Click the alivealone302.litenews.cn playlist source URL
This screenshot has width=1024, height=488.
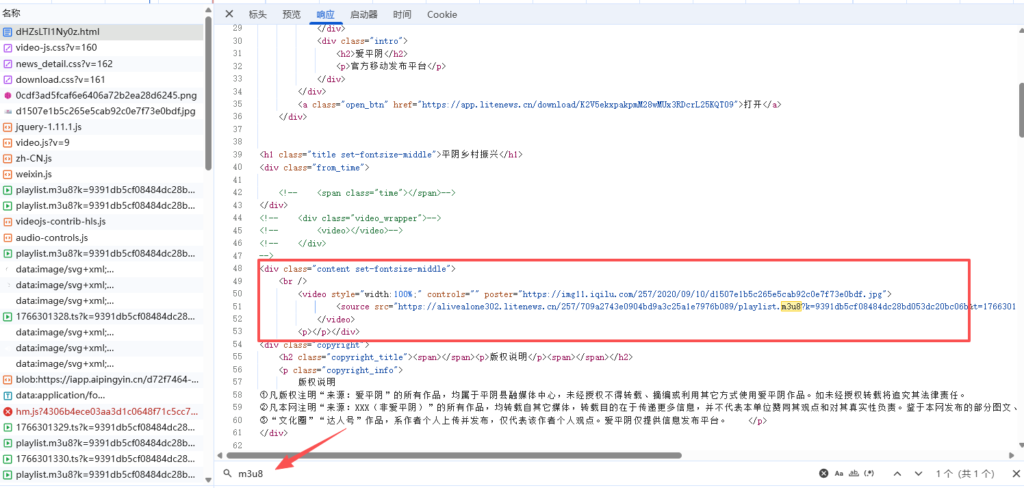[707, 306]
